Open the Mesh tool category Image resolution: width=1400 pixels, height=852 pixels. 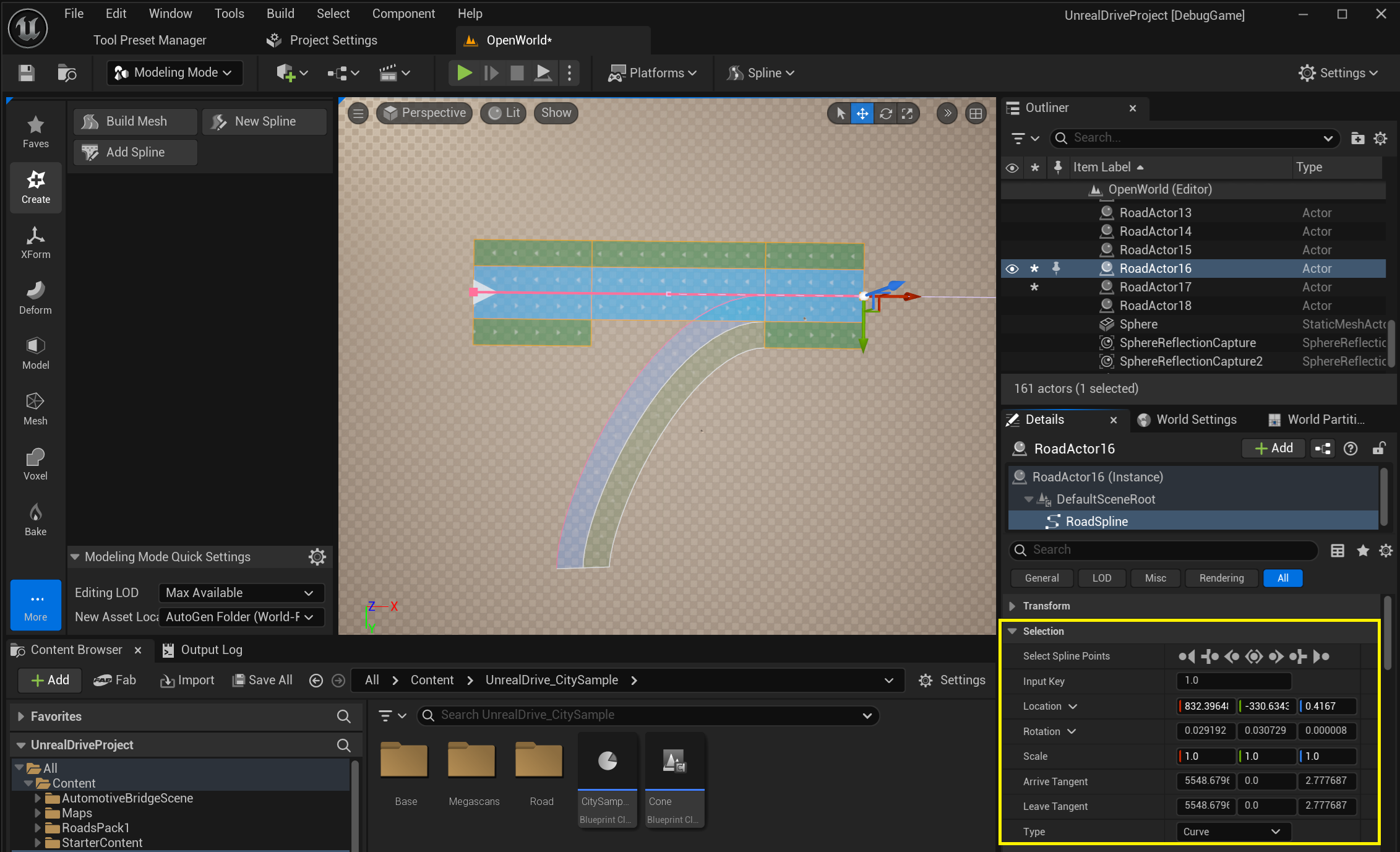(36, 409)
